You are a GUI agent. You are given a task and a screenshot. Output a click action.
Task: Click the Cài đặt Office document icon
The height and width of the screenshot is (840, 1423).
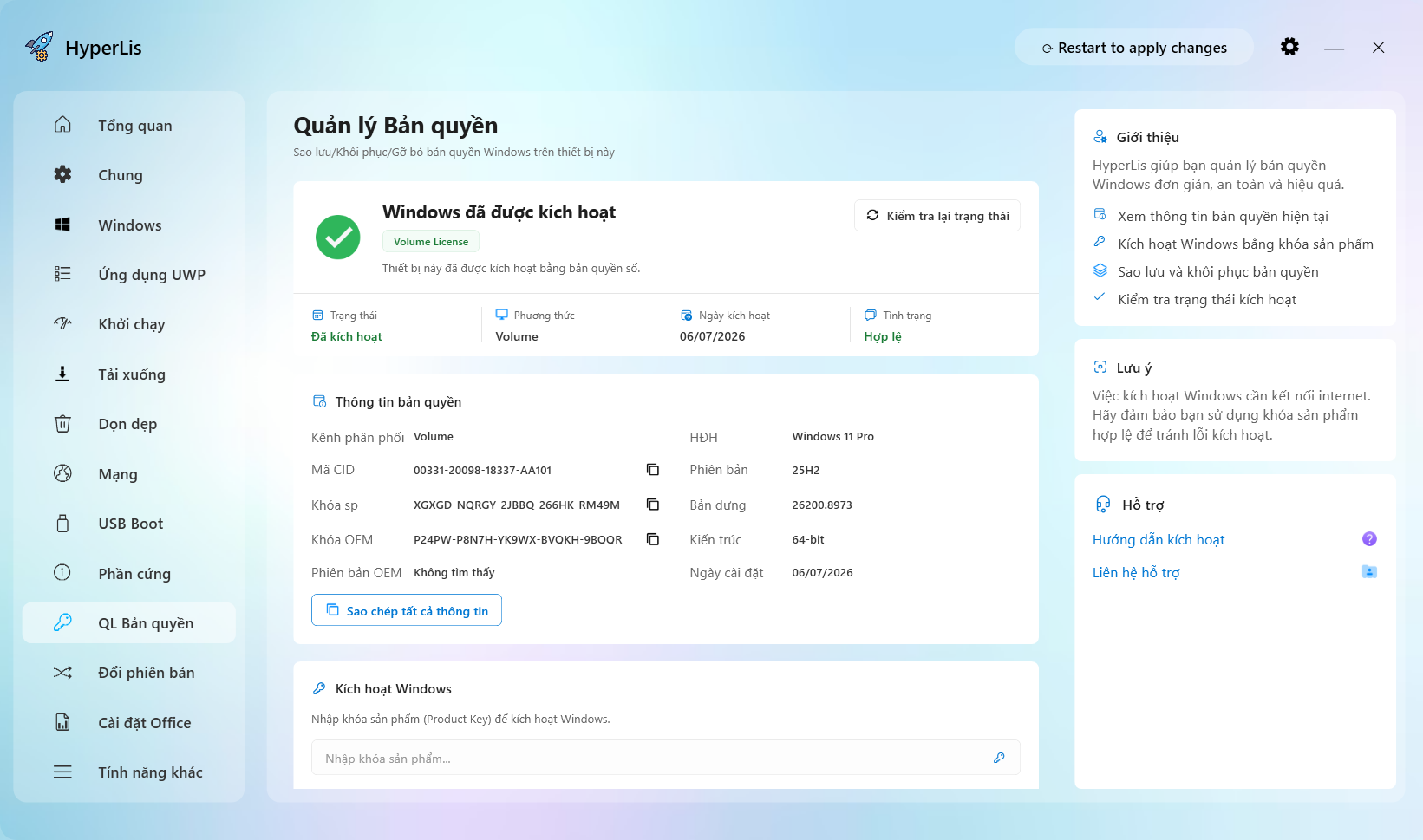[x=62, y=722]
